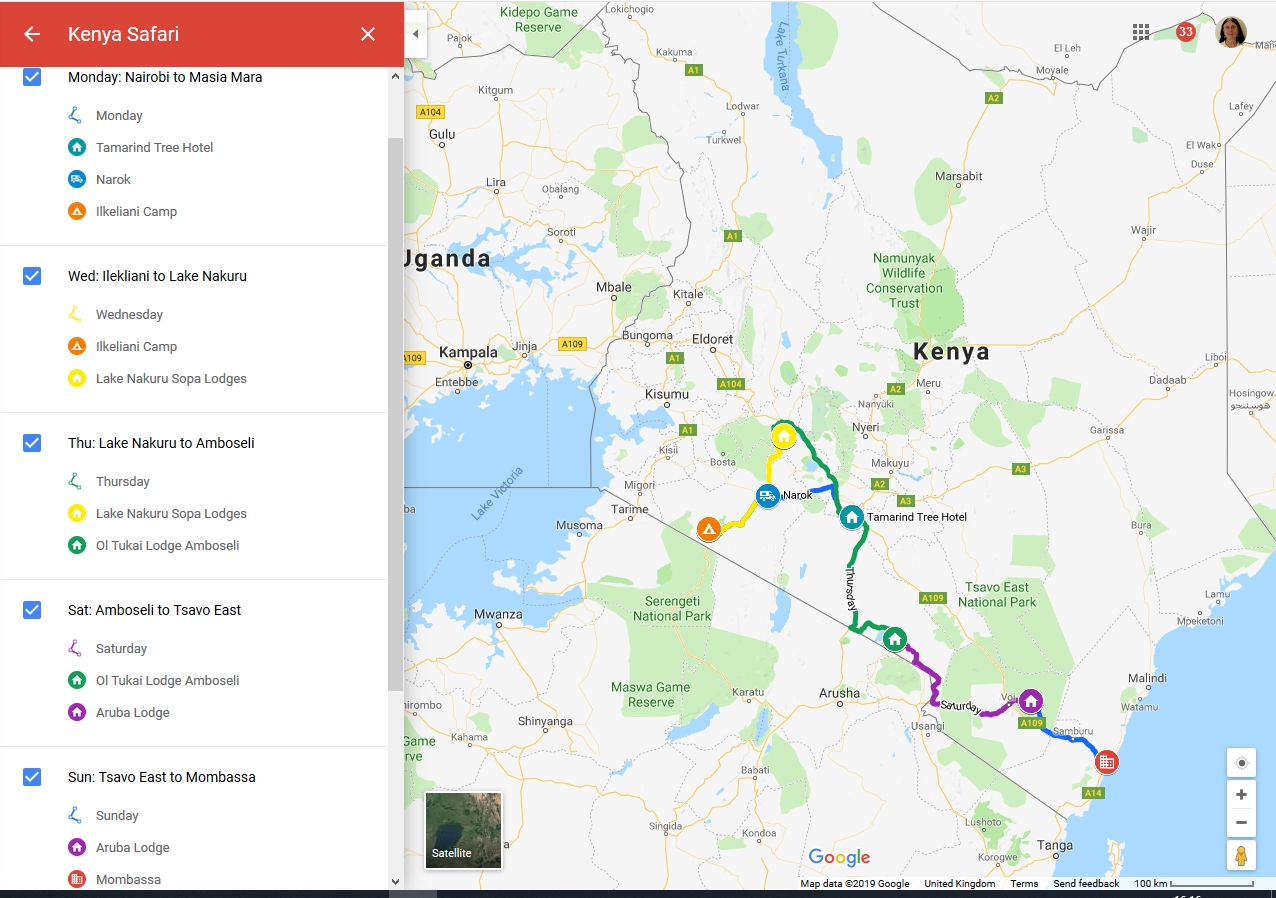Viewport: 1276px width, 898px height.
Task: Open the notifications badge showing 33
Action: coord(1186,32)
